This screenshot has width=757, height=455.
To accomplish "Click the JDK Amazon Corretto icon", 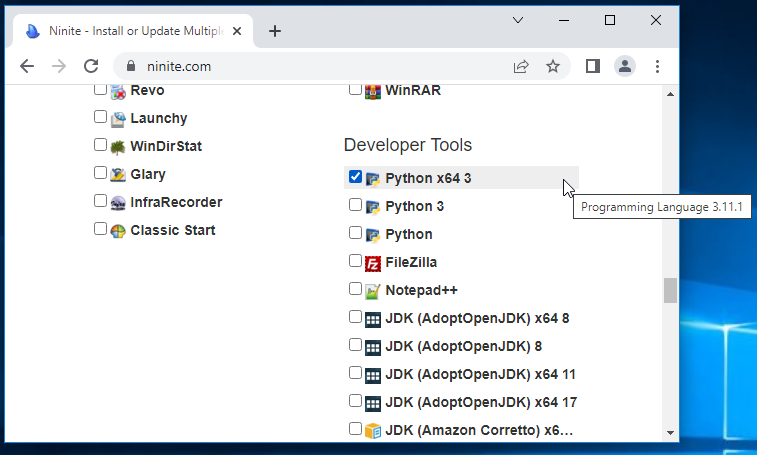I will [373, 431].
